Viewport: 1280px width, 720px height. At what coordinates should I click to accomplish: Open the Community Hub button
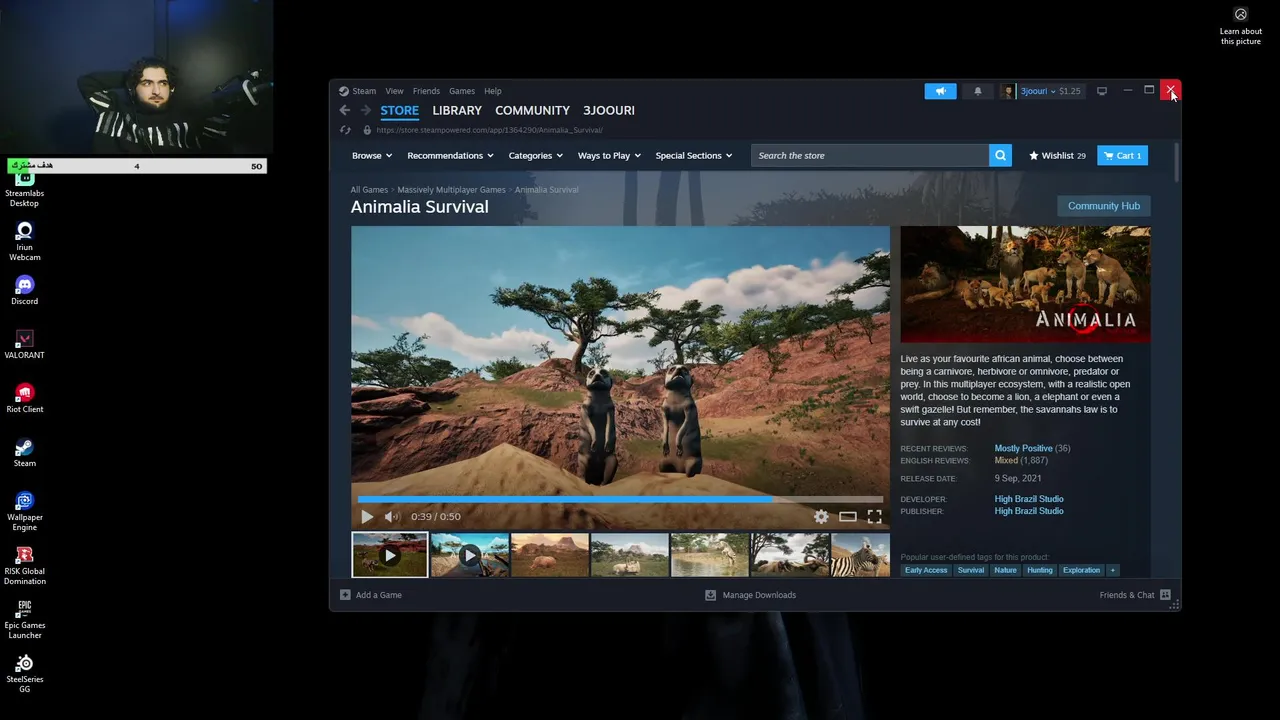tap(1104, 206)
